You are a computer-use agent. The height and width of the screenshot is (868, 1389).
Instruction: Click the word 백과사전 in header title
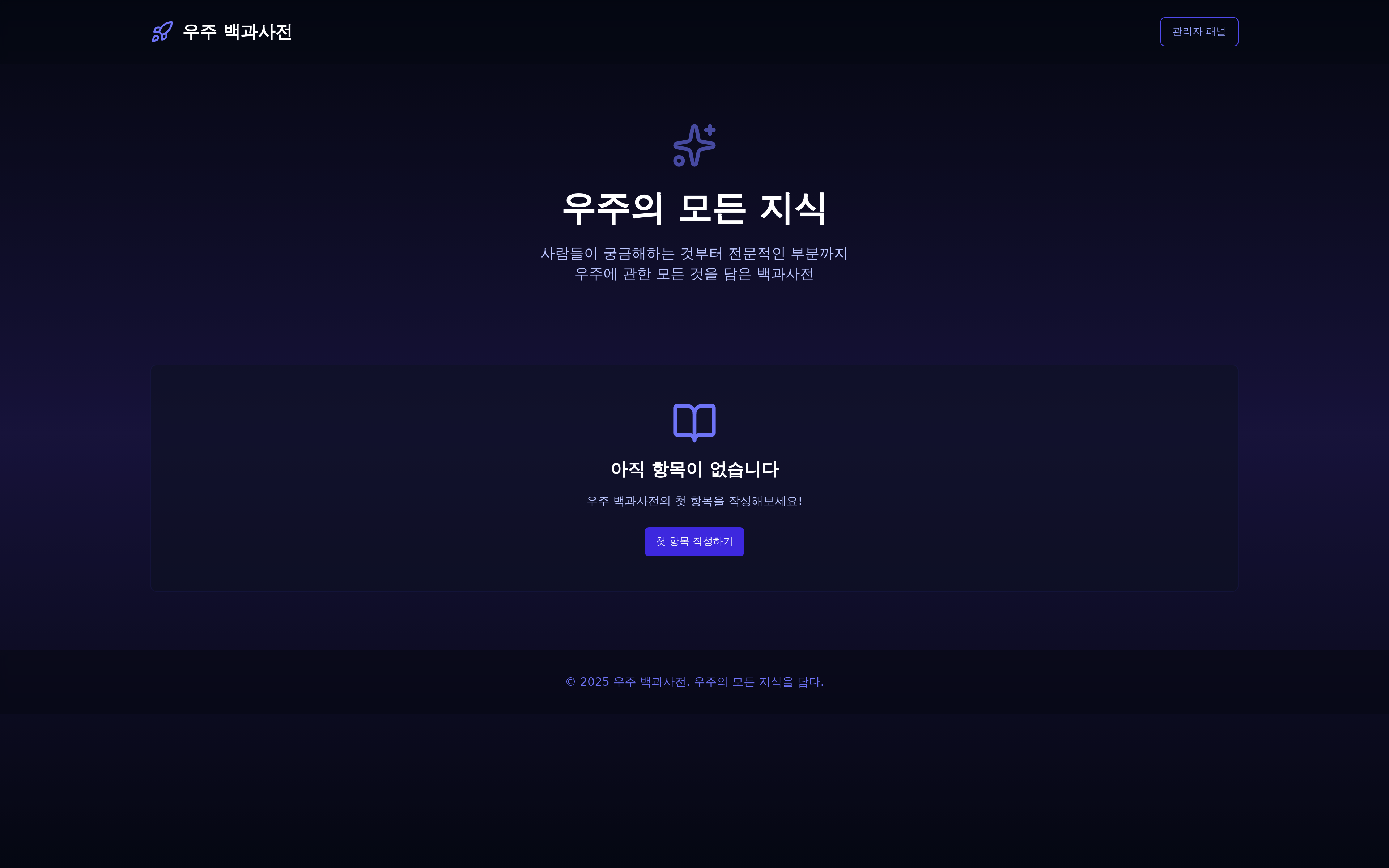(x=258, y=31)
